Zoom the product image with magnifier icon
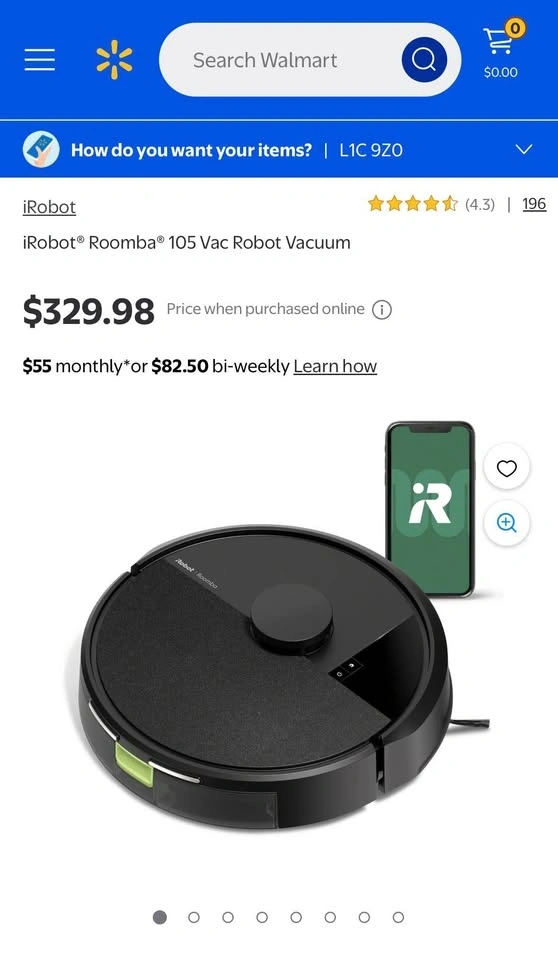 [507, 523]
